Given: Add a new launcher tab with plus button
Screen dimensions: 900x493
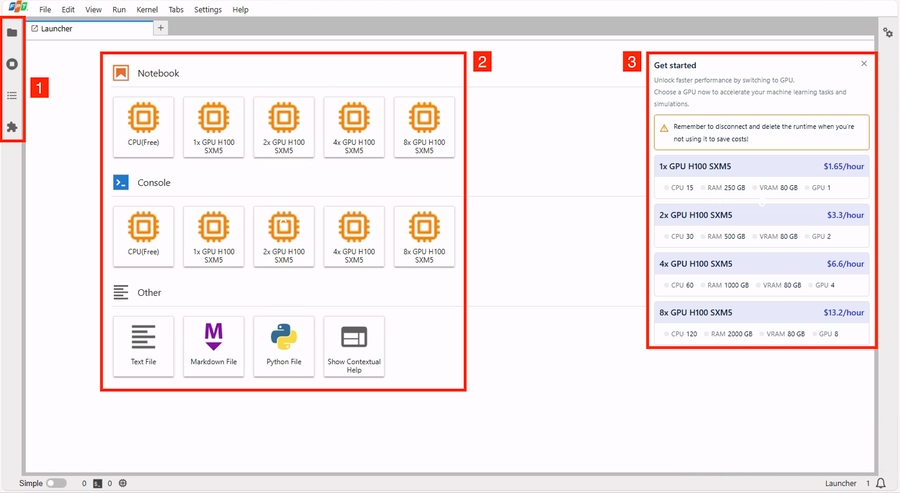Looking at the screenshot, I should (x=161, y=28).
